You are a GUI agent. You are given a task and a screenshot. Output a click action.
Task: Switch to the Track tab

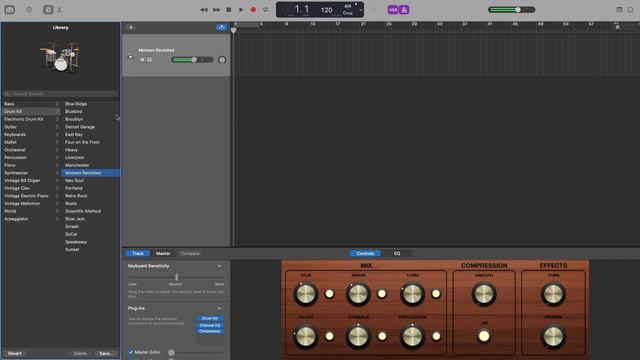click(138, 253)
